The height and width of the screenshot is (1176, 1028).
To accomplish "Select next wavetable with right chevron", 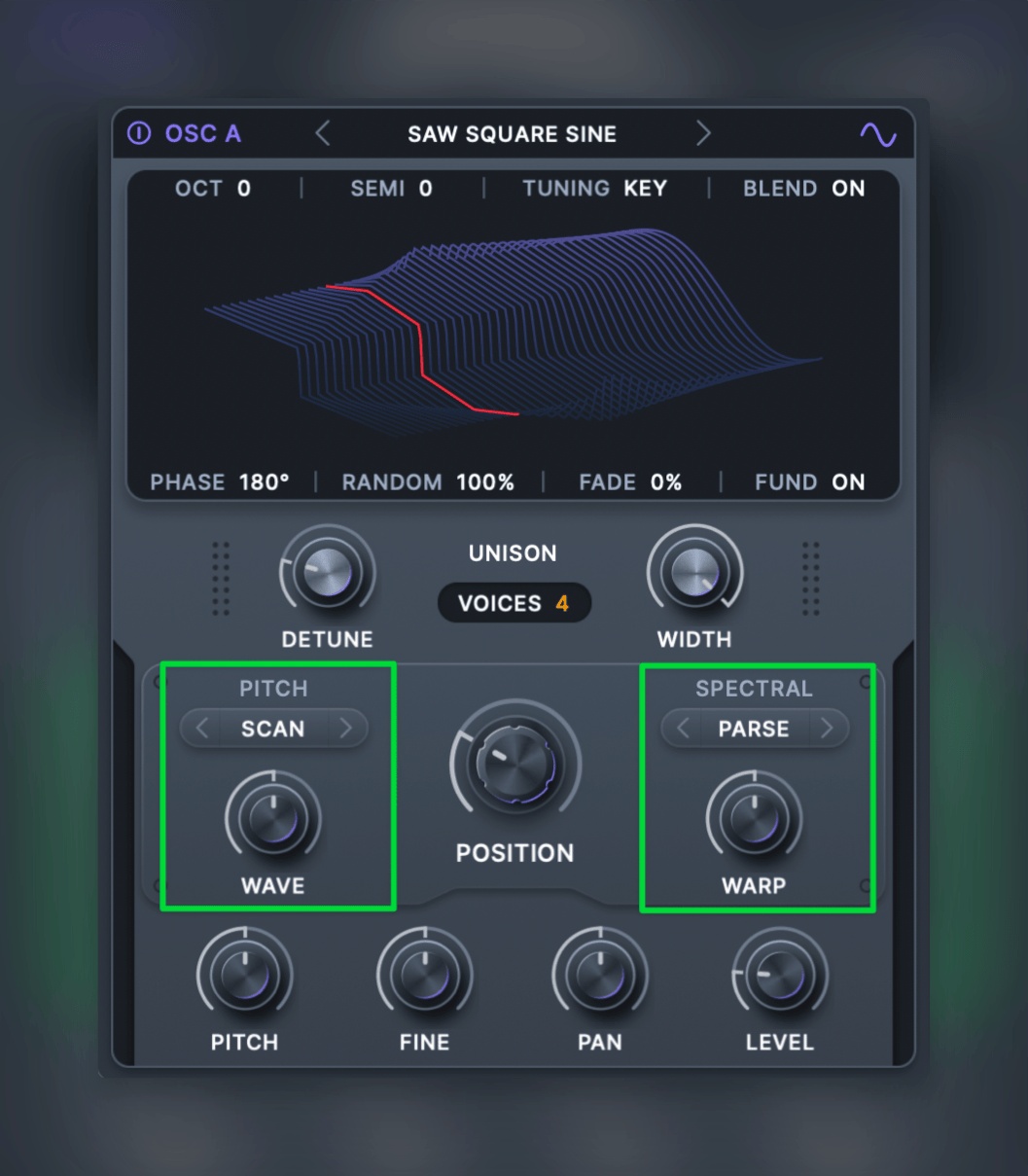I will [x=703, y=133].
